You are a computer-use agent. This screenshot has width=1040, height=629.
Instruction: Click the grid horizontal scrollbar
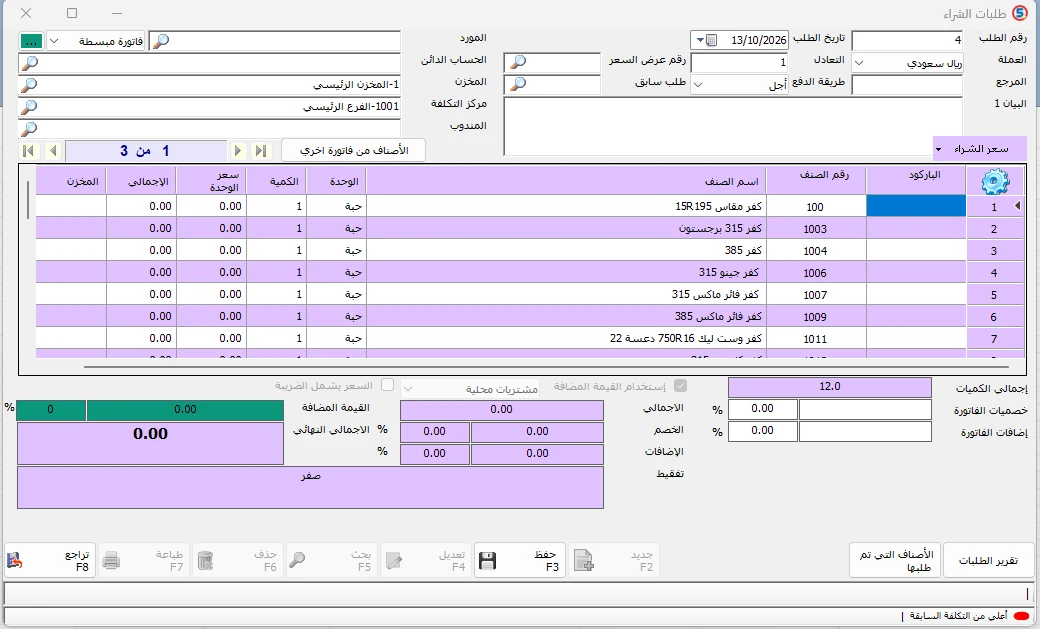546,366
